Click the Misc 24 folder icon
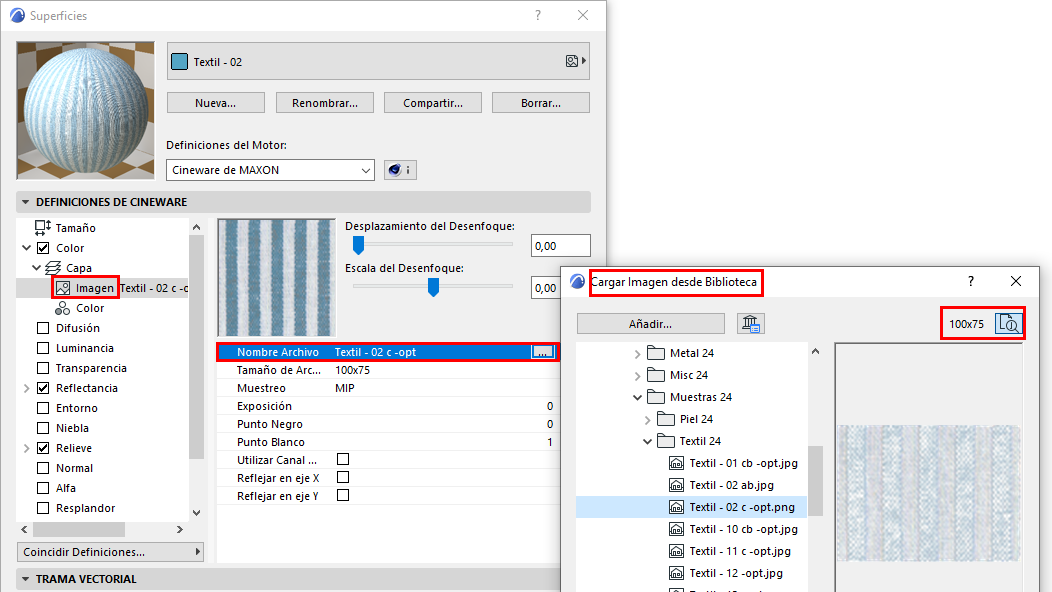This screenshot has height=592, width=1052. [656, 375]
